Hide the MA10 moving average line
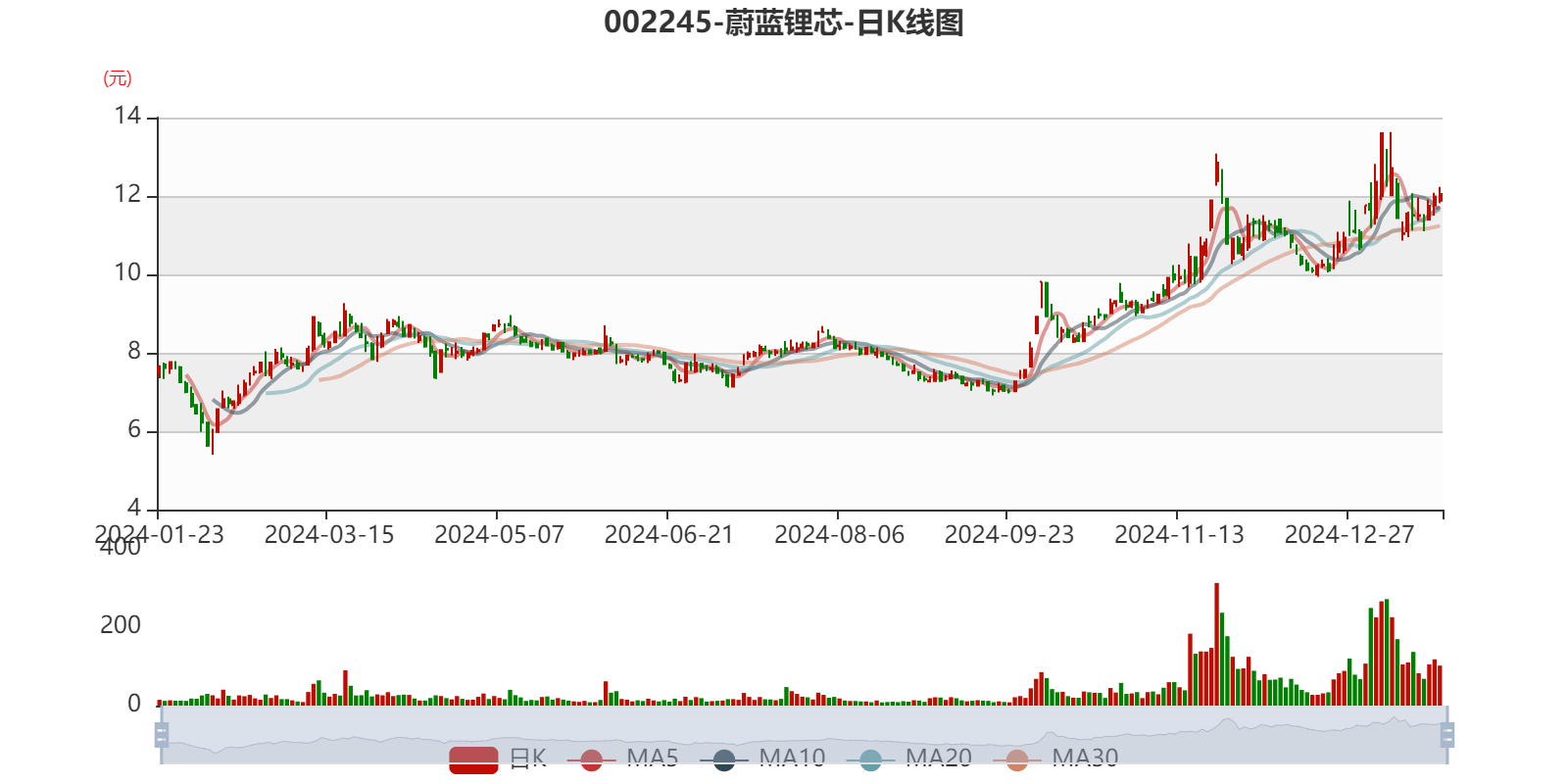The width and height of the screenshot is (1568, 784). click(x=762, y=759)
